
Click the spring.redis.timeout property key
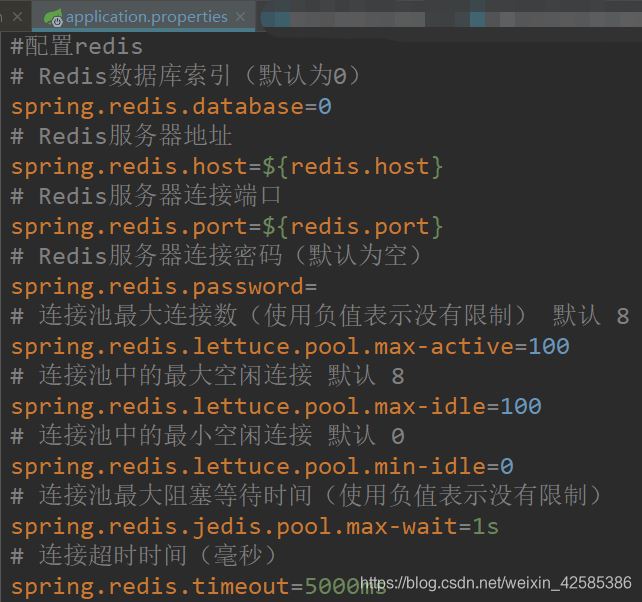pyautogui.click(x=149, y=587)
